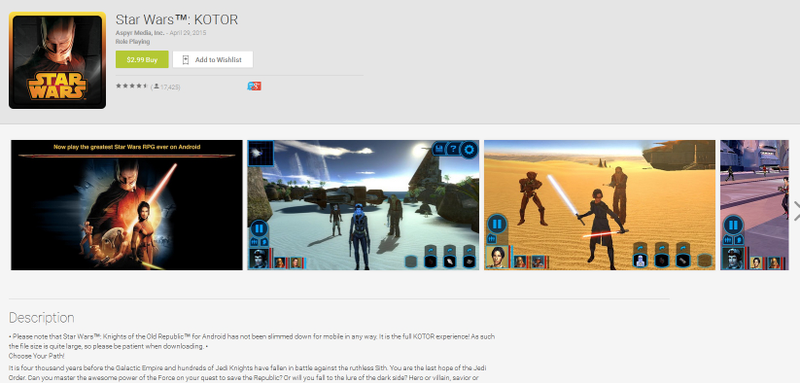Click the pause icon in the beach screenshot
This screenshot has height=383, width=800.
[259, 227]
